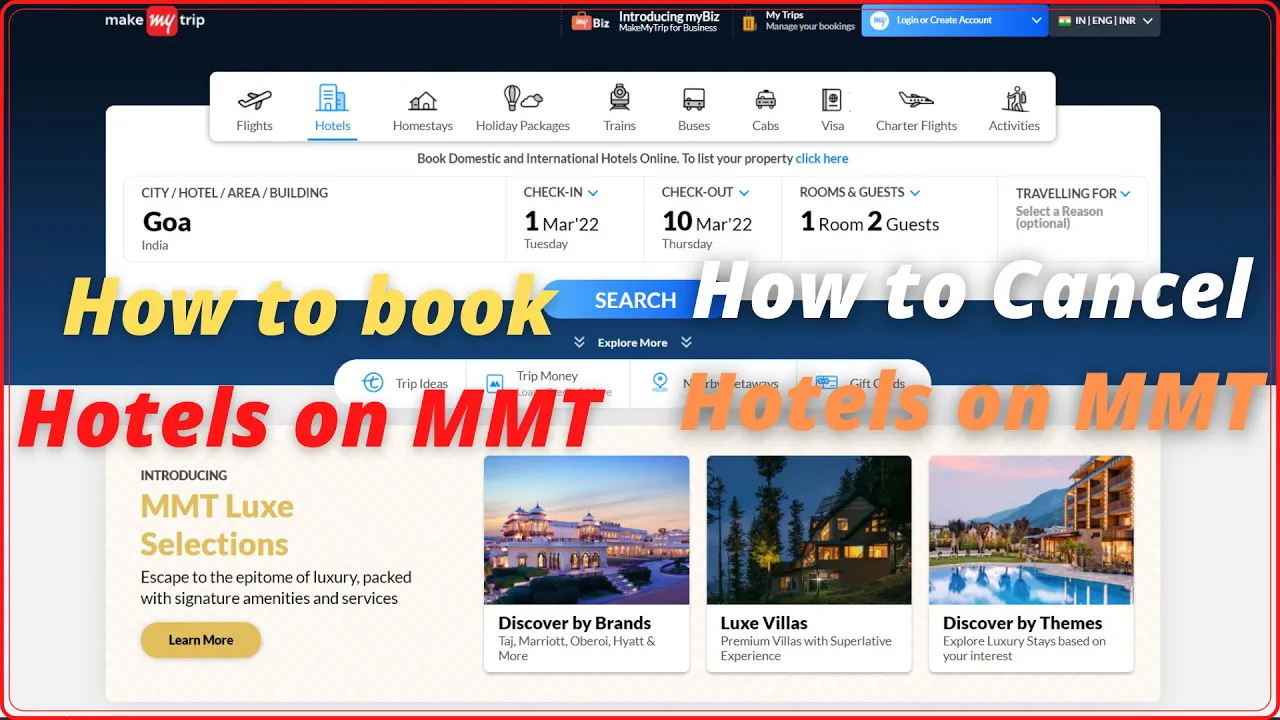Switch to the Activities tab label

(1014, 126)
